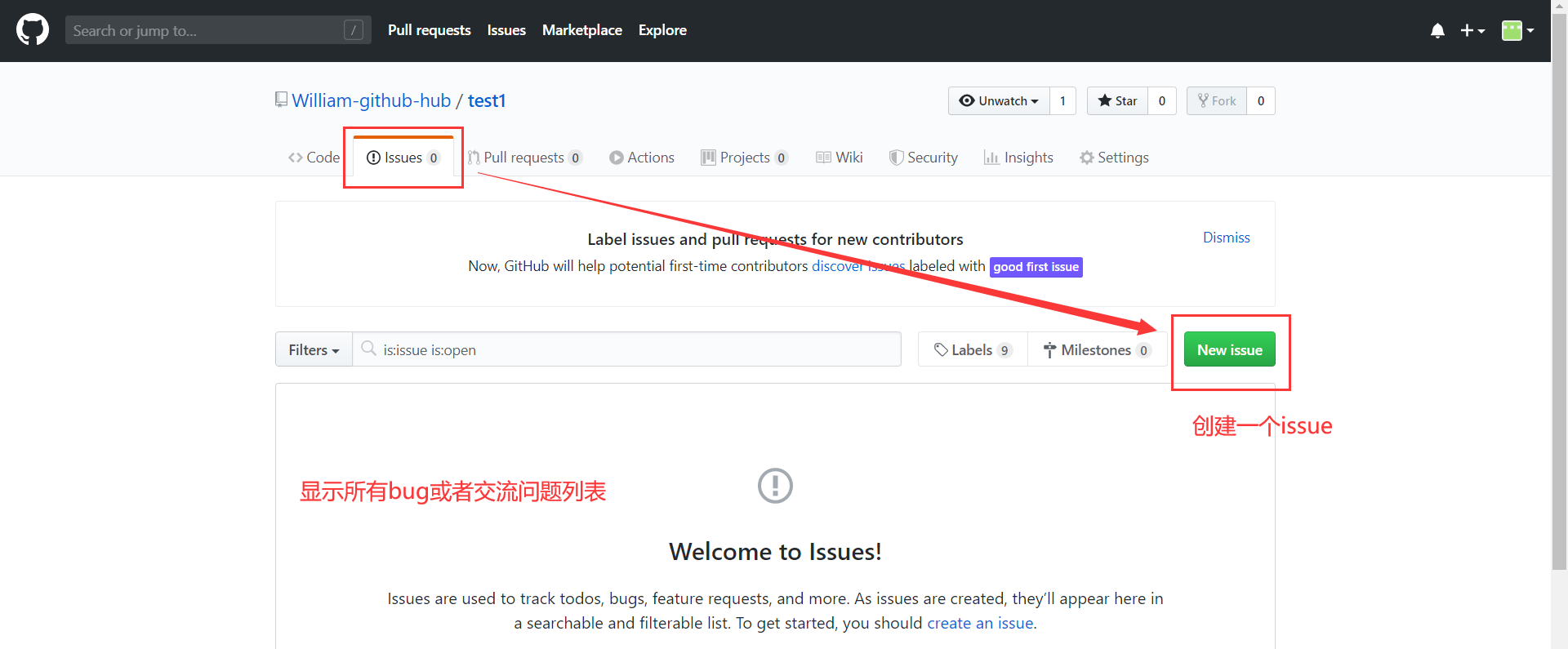Open William-github-hub owner profile link
The width and height of the screenshot is (1568, 649).
click(x=372, y=100)
